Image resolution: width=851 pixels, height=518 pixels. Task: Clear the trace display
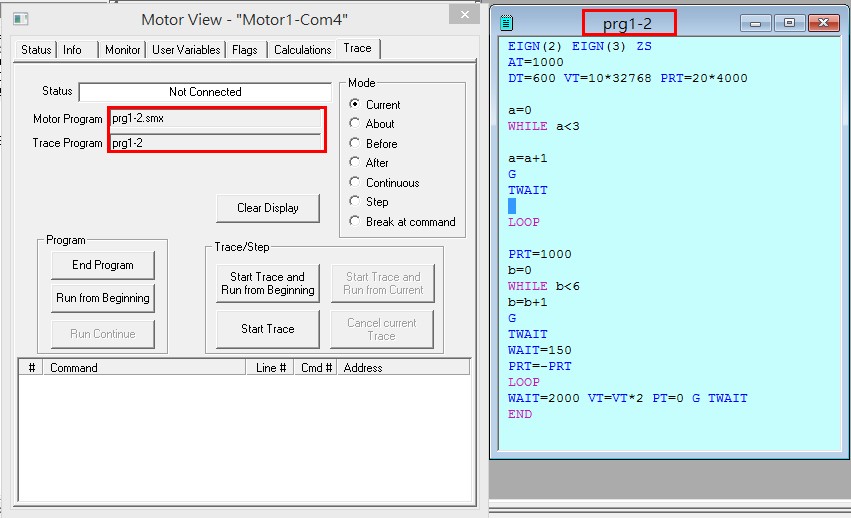coord(268,208)
